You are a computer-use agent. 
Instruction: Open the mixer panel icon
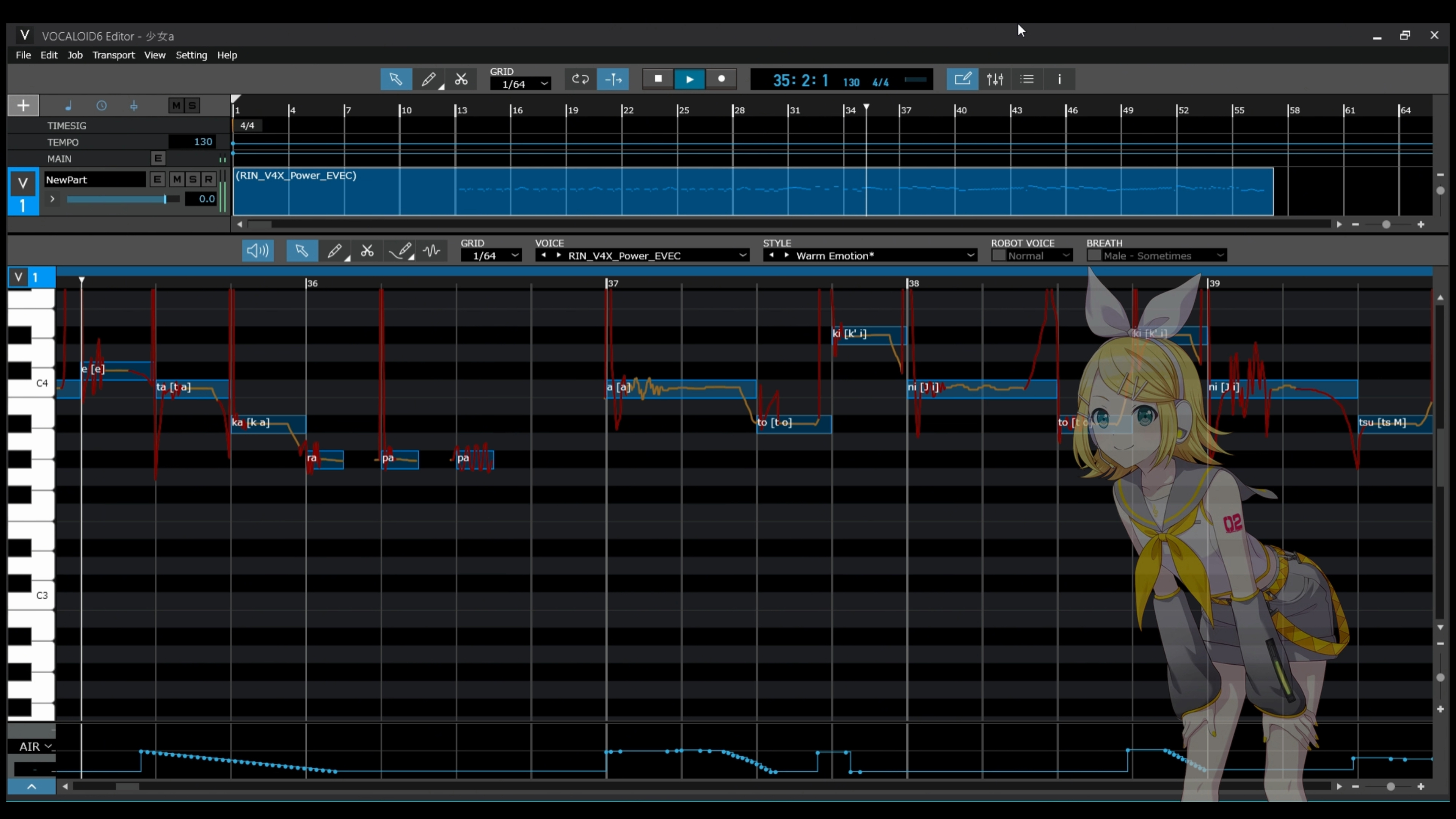995,79
